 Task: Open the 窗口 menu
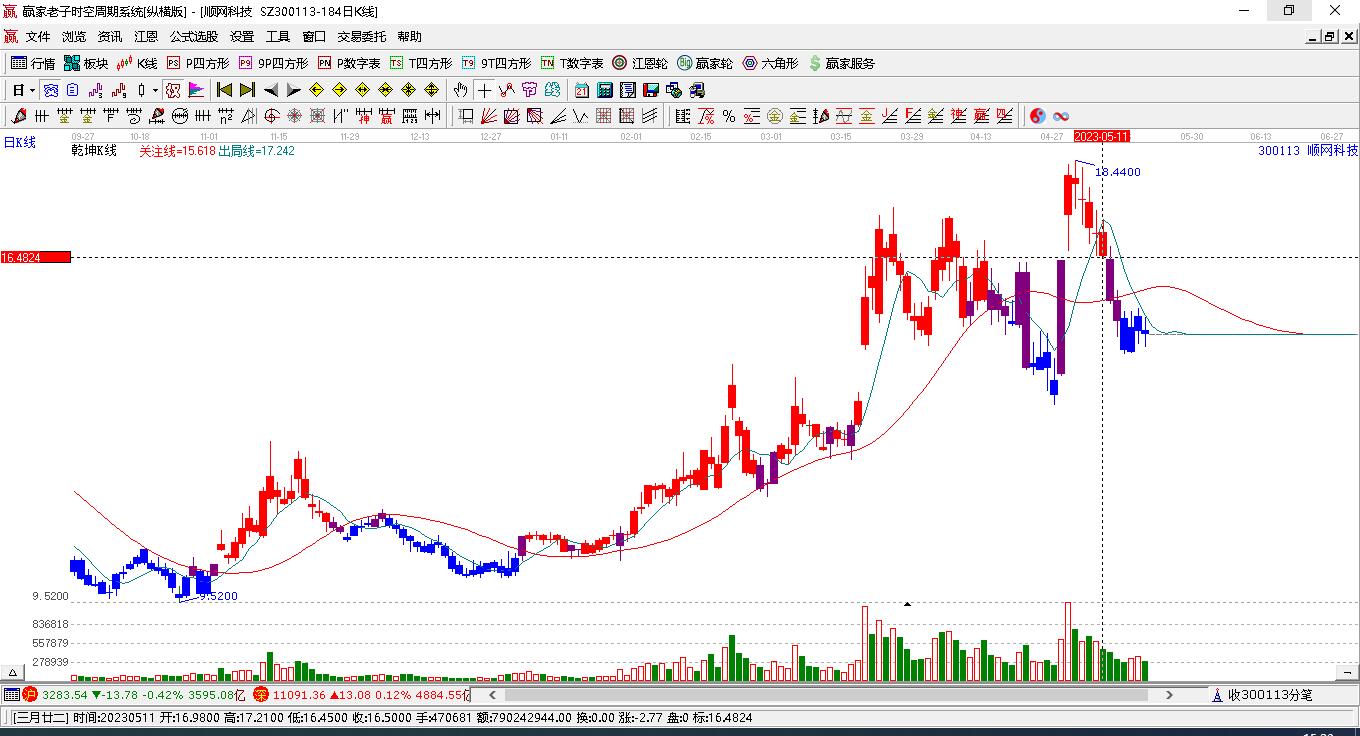(x=314, y=37)
